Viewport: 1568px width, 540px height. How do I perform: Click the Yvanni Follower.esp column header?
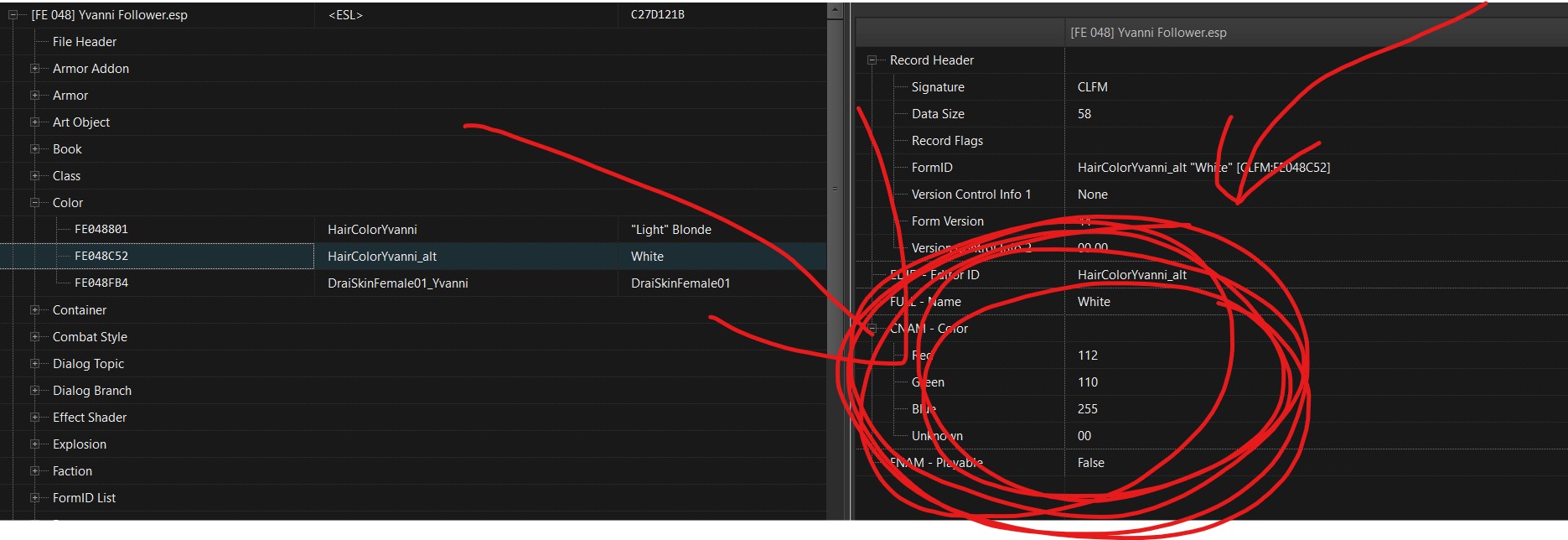[x=1148, y=33]
